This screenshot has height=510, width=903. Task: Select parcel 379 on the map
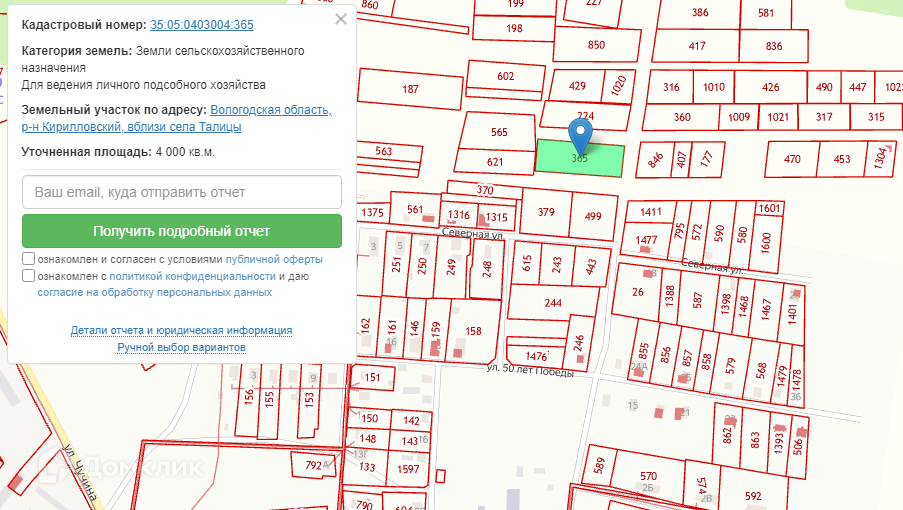(546, 212)
